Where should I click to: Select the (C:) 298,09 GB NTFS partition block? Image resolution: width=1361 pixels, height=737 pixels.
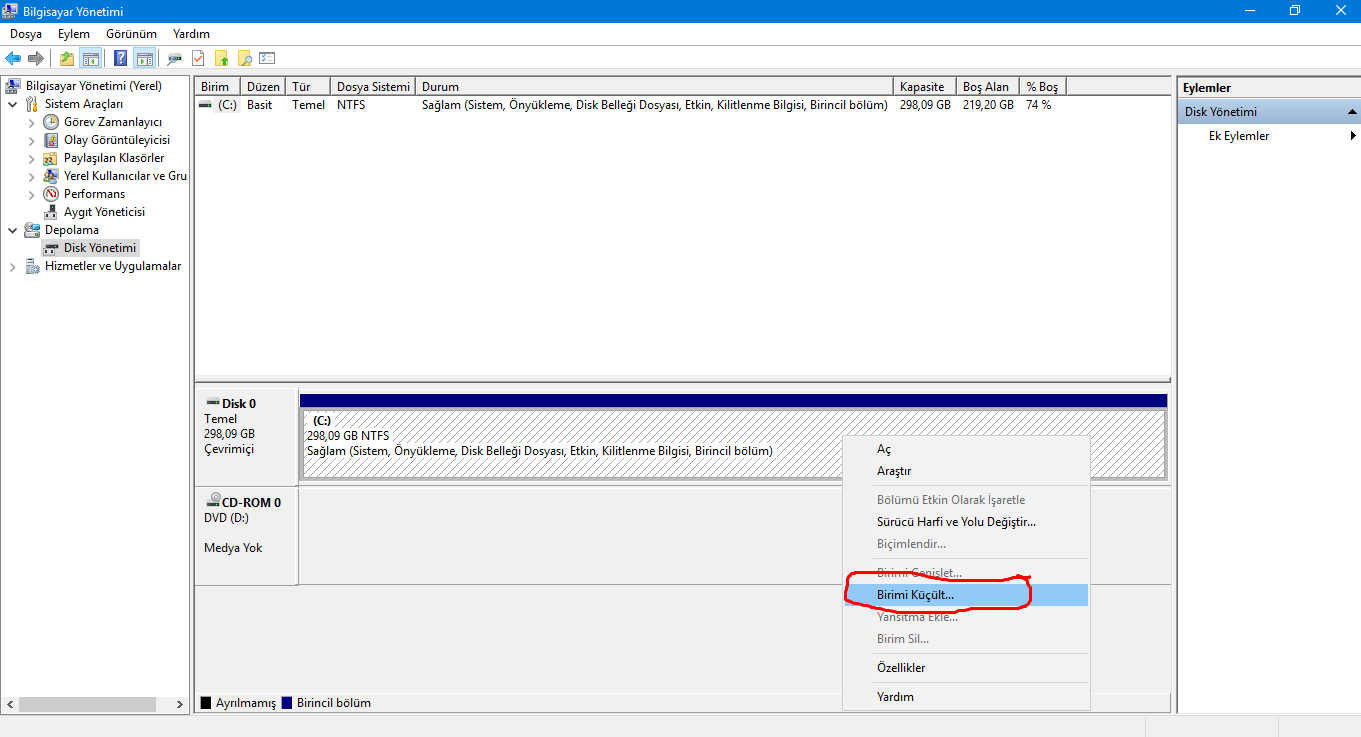734,443
